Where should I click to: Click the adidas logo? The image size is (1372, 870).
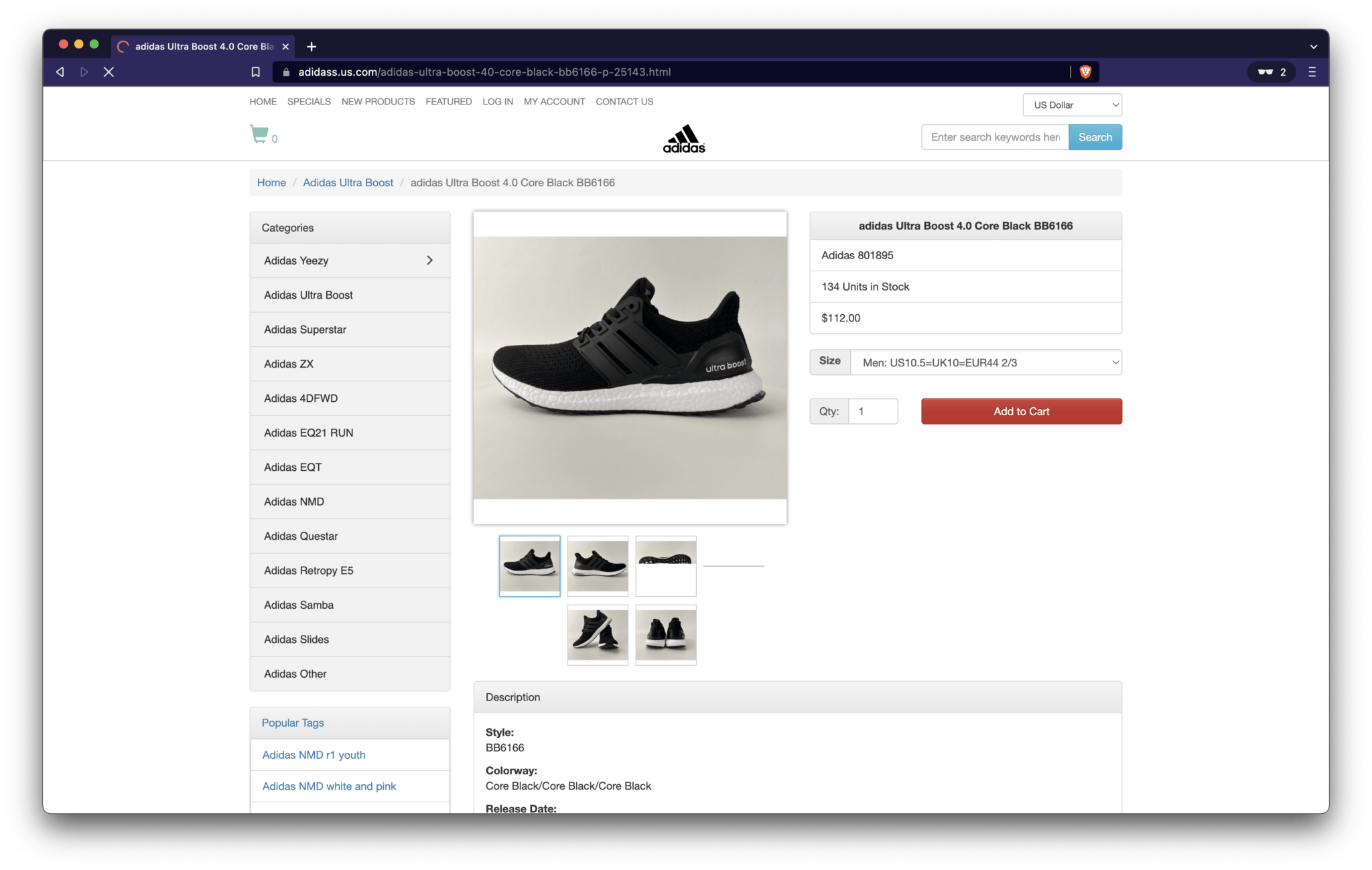coord(683,139)
